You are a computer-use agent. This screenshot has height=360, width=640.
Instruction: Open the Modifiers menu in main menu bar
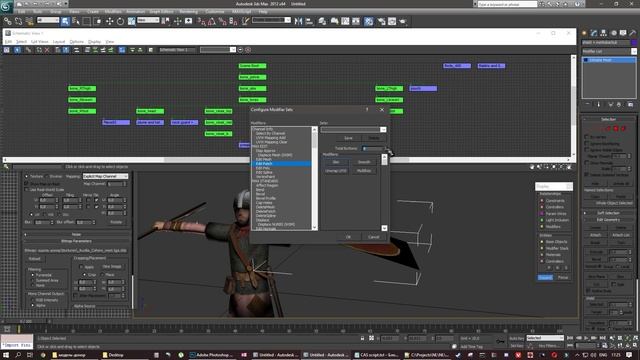(x=113, y=12)
